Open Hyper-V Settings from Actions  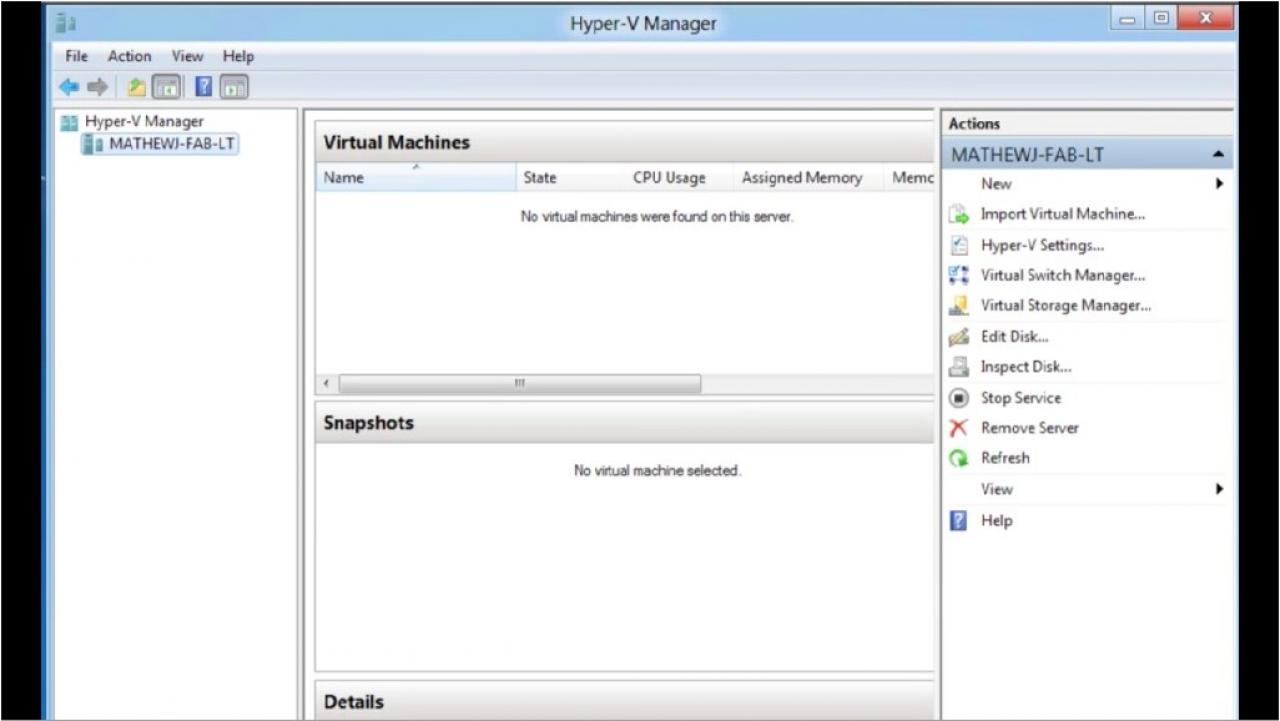(1042, 245)
